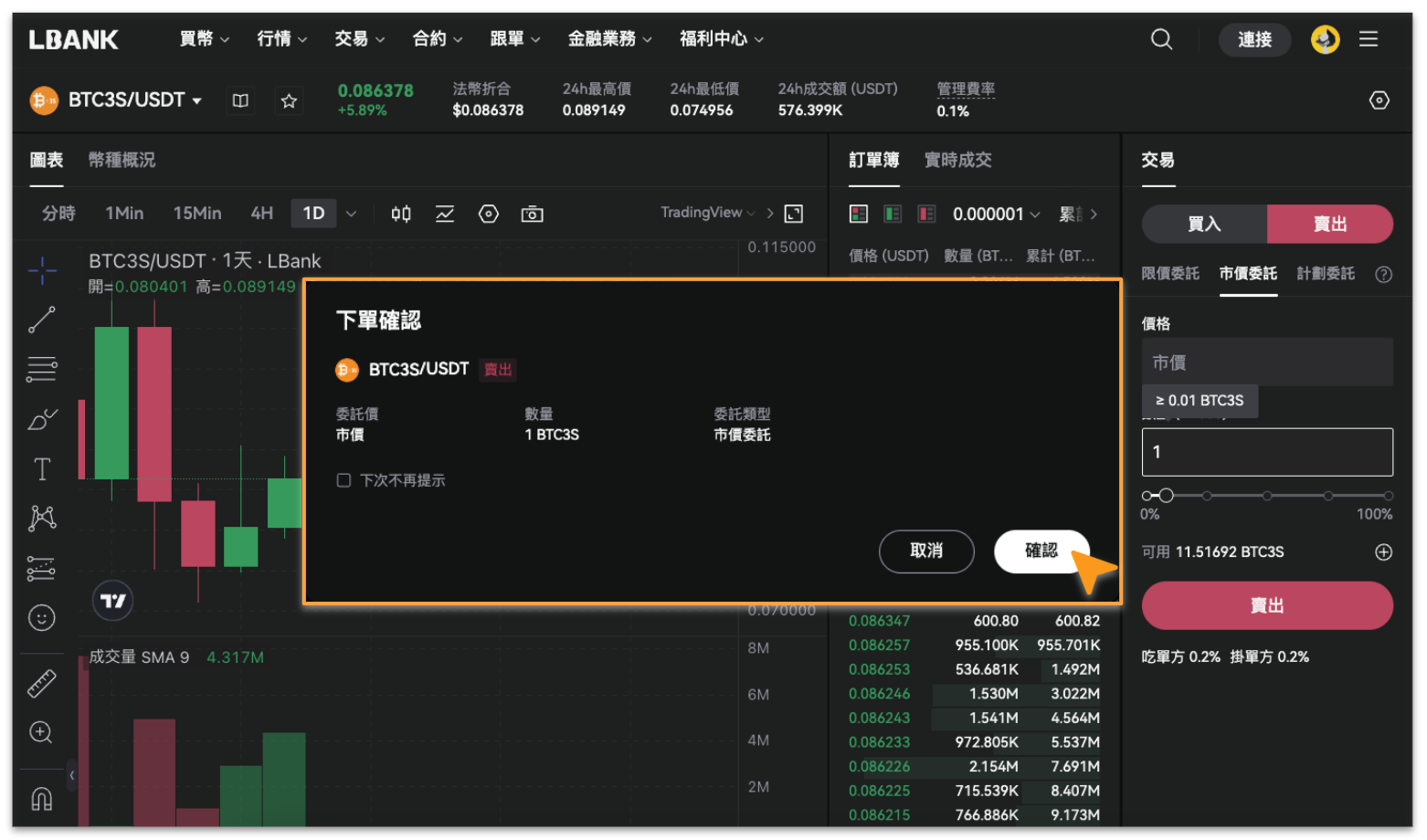This screenshot has width=1427, height=840.
Task: Select the horizontal lines Fibonacci tool
Action: coord(42,369)
